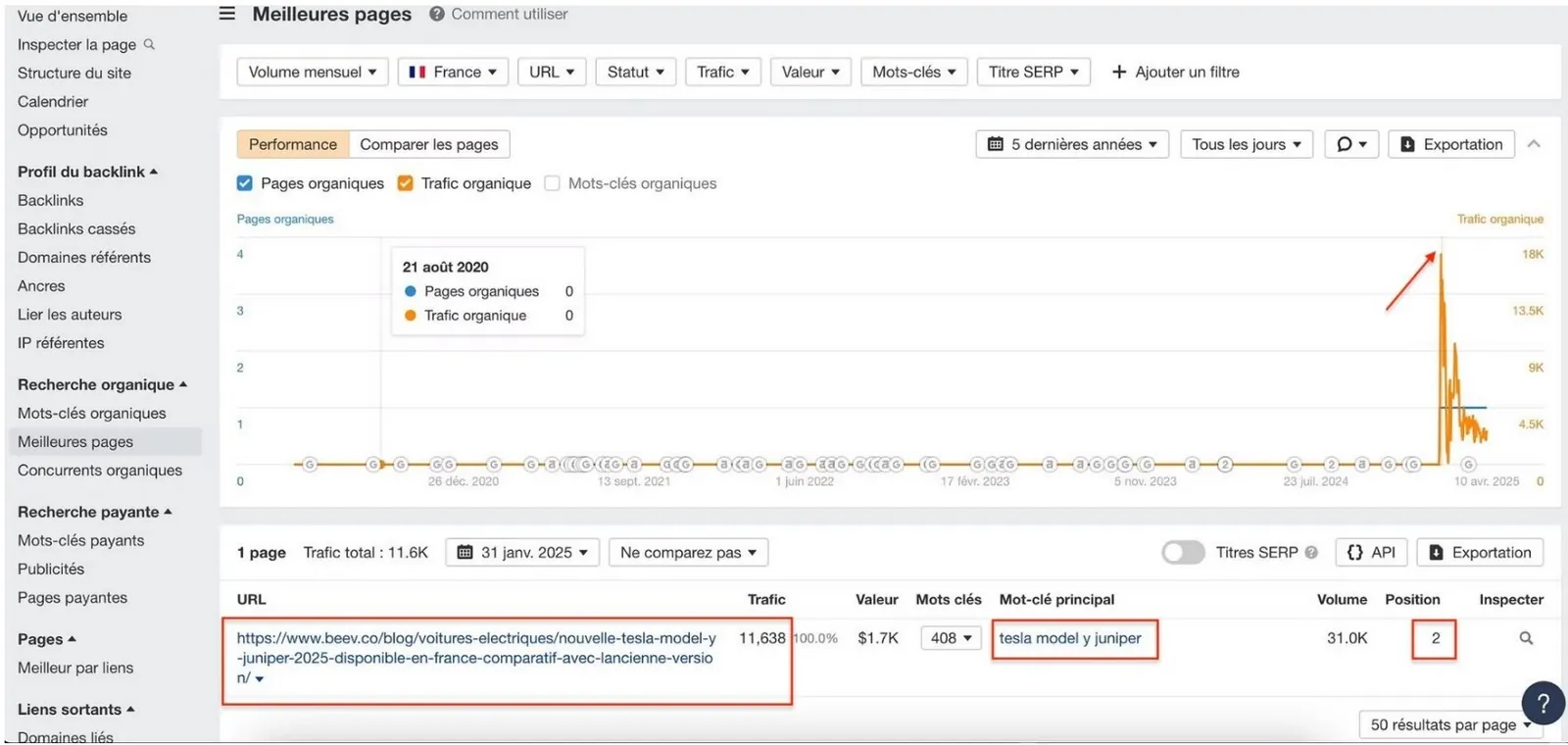Click the search icon beside Inspecter la page
Screen dimensions: 1568x745
[x=149, y=44]
